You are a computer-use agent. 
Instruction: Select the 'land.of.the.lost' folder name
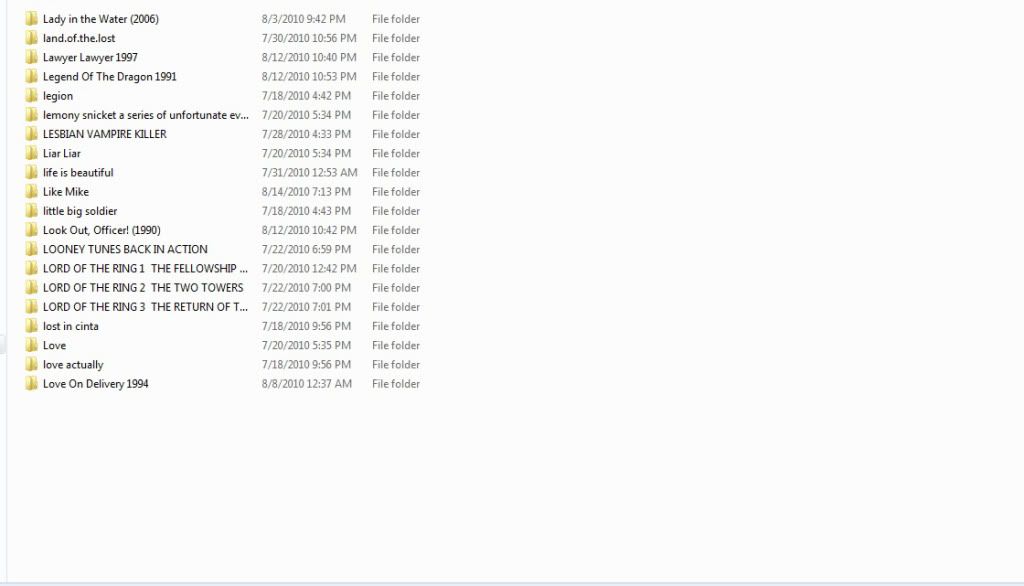(x=79, y=38)
